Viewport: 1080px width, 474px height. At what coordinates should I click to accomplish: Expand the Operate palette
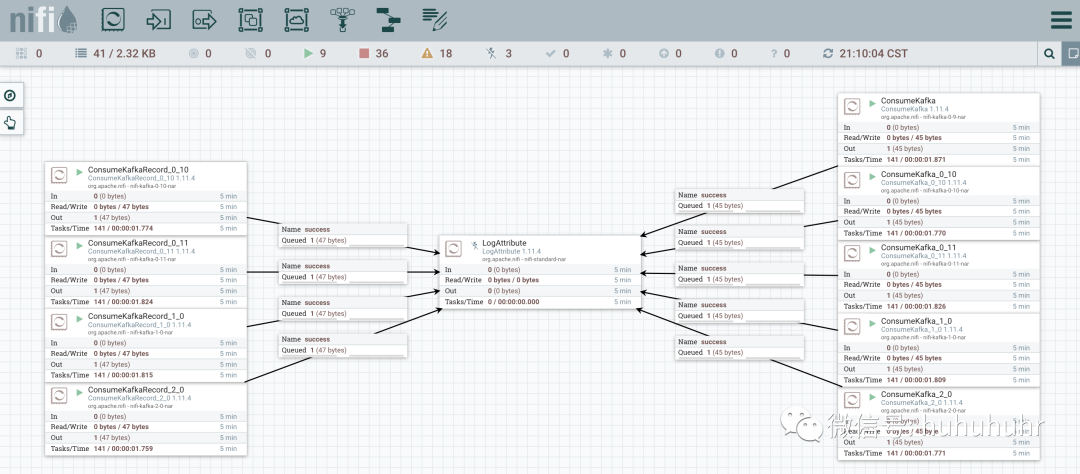10,123
